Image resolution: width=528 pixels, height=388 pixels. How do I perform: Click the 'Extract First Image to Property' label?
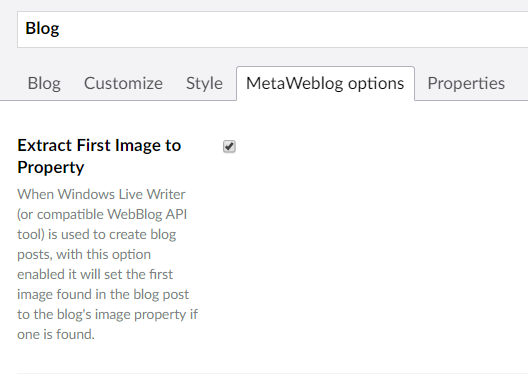pyautogui.click(x=99, y=156)
